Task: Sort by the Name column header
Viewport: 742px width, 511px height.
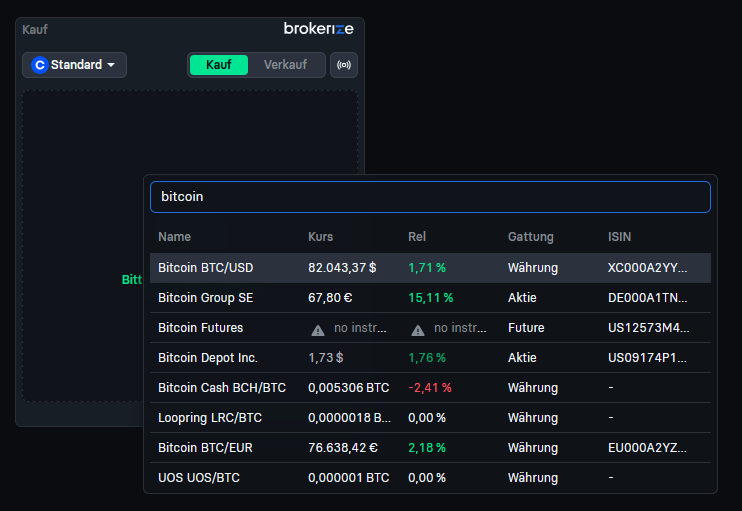Action: point(175,237)
